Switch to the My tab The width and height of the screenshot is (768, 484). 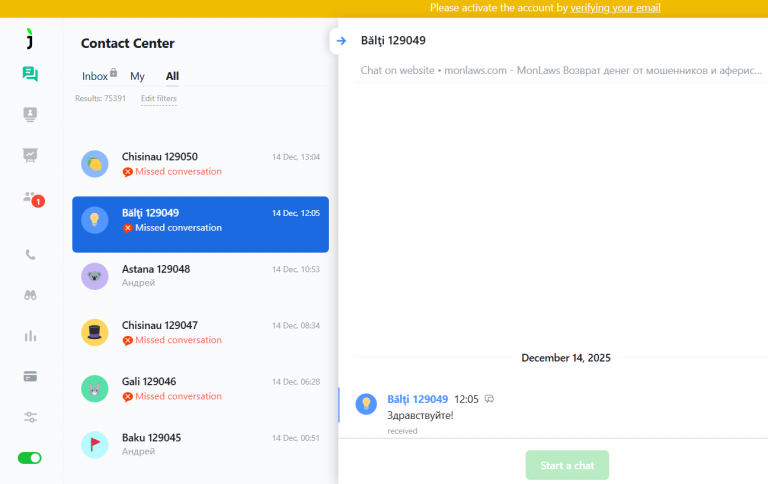click(x=137, y=76)
